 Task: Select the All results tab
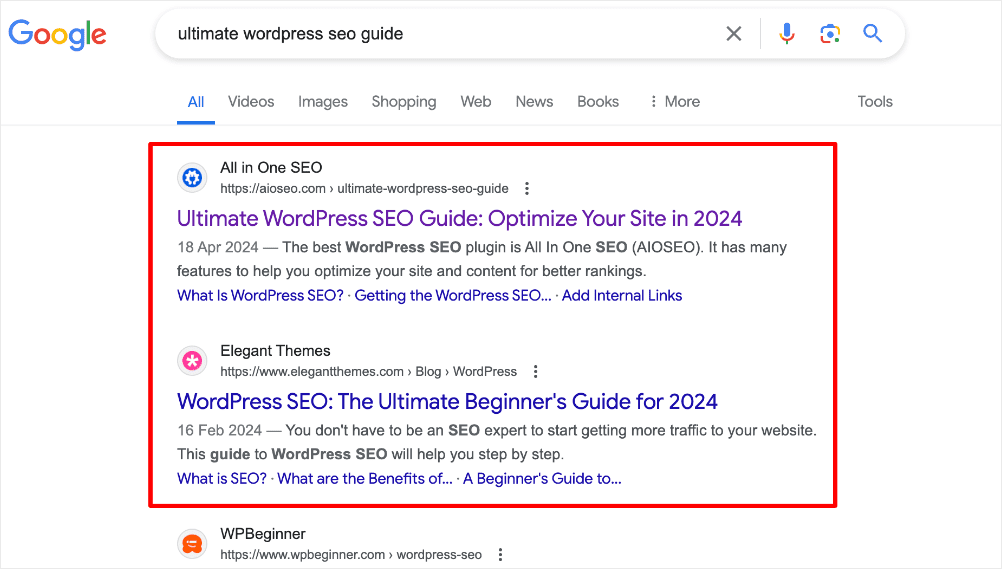196,102
